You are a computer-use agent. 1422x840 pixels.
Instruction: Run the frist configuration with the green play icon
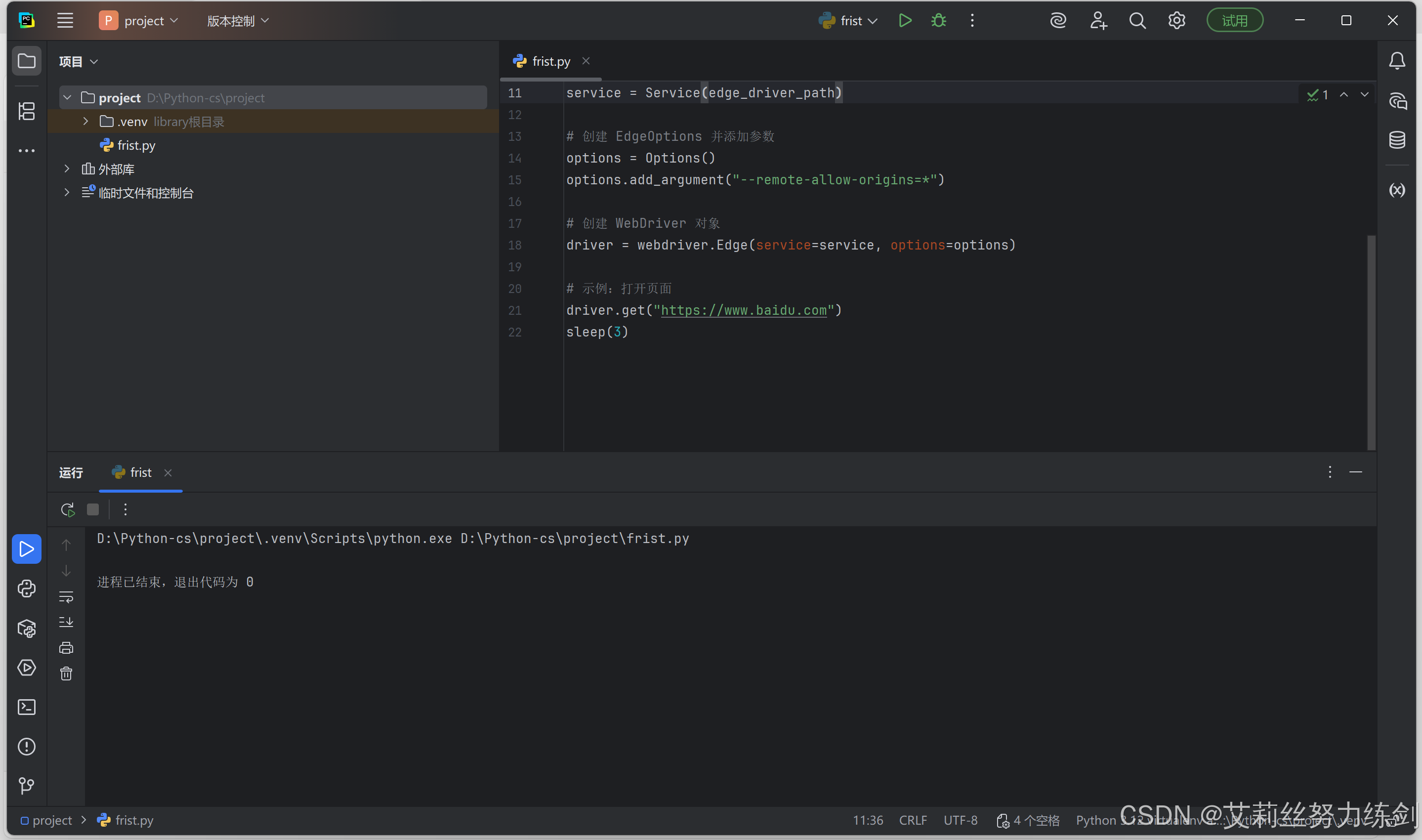coord(905,21)
